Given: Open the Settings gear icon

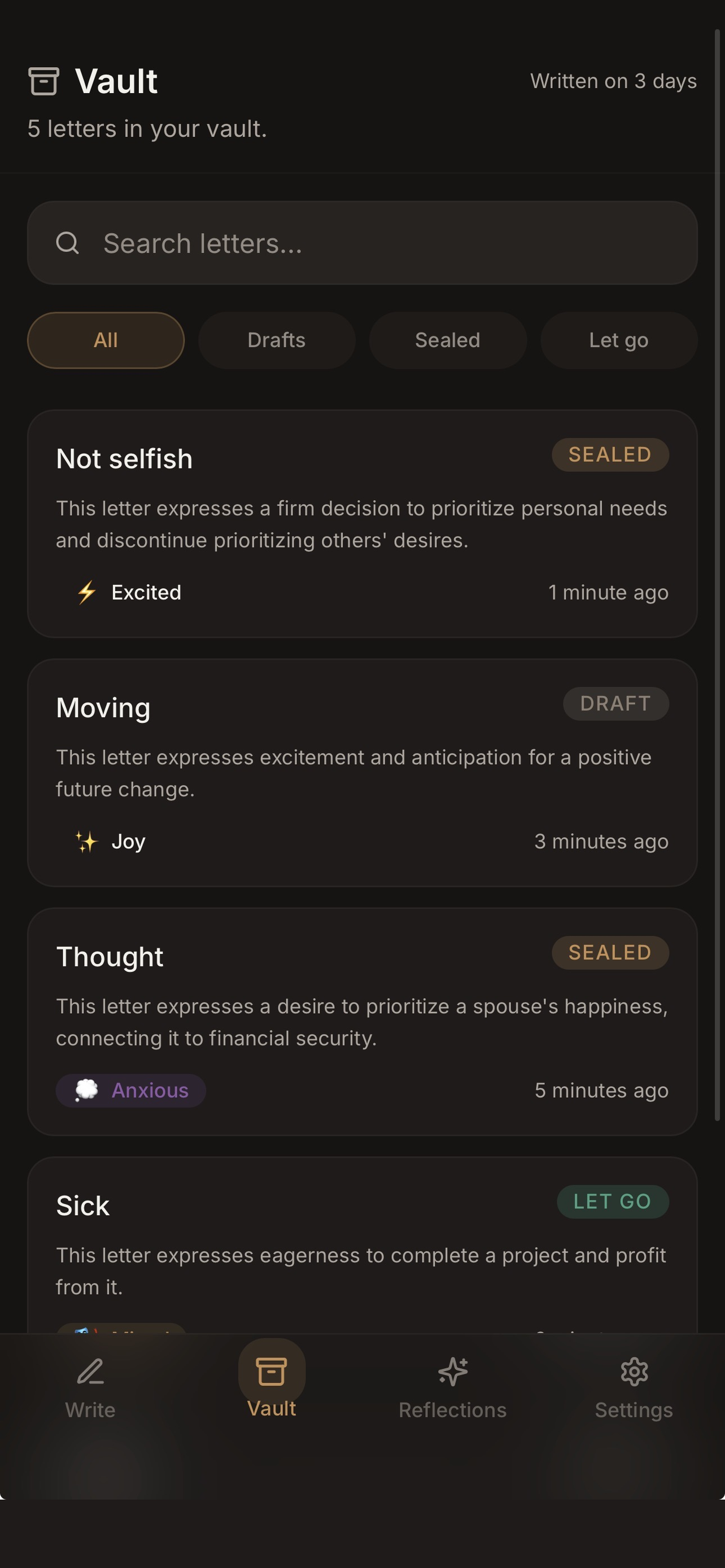Looking at the screenshot, I should (634, 1372).
